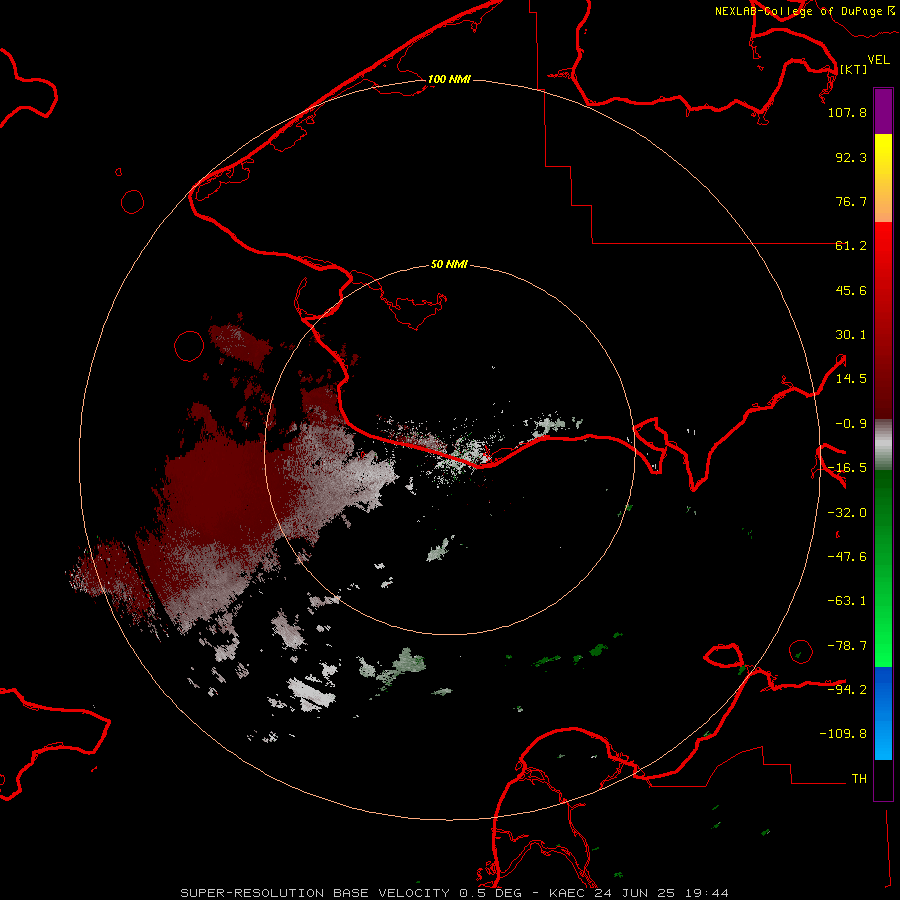Click the NEXLAB-College of DuPage label

click(x=804, y=11)
